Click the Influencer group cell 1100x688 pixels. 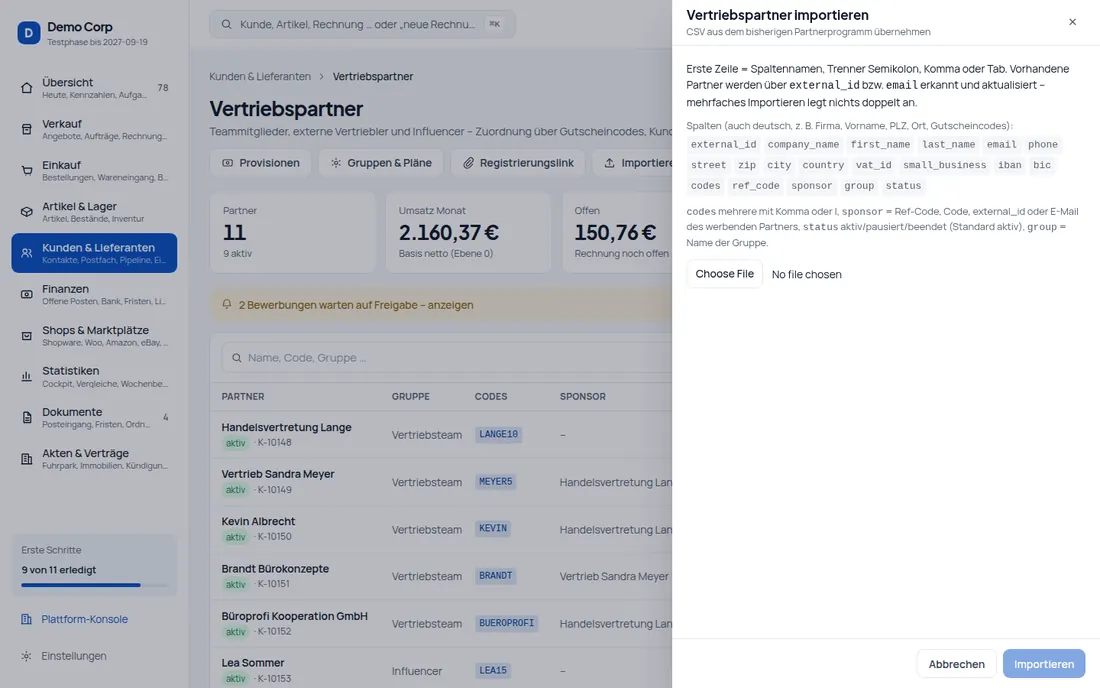417,671
